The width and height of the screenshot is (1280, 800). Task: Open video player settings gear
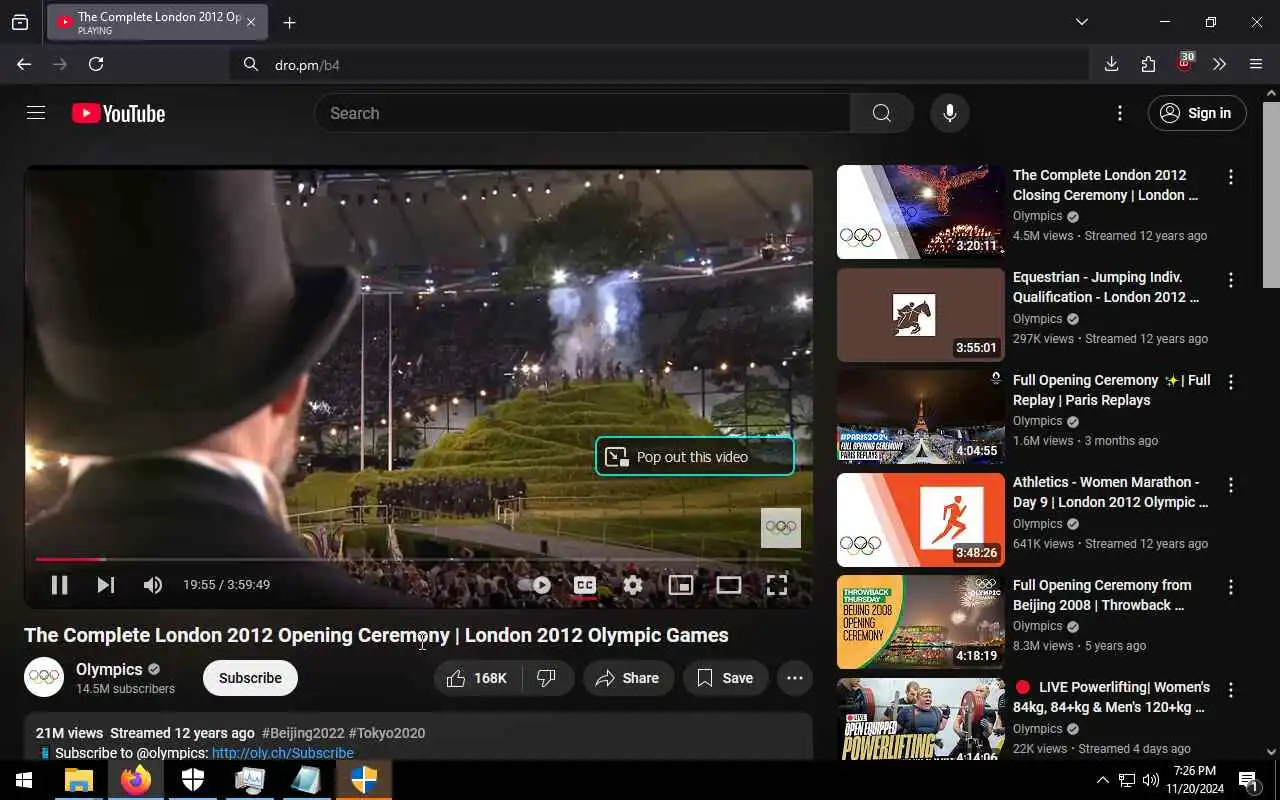point(633,585)
